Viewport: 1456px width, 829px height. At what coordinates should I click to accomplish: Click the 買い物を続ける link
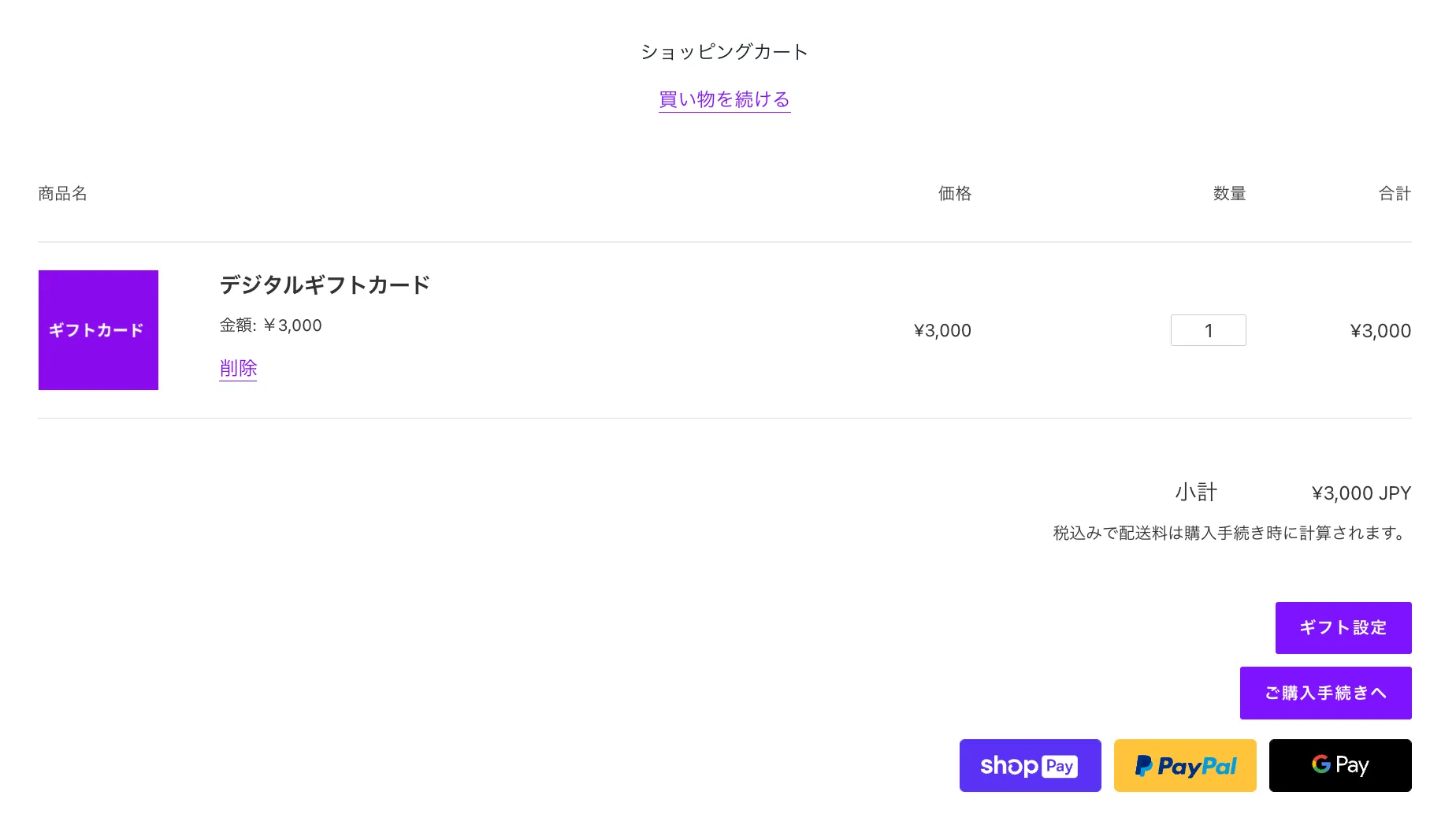click(x=724, y=99)
